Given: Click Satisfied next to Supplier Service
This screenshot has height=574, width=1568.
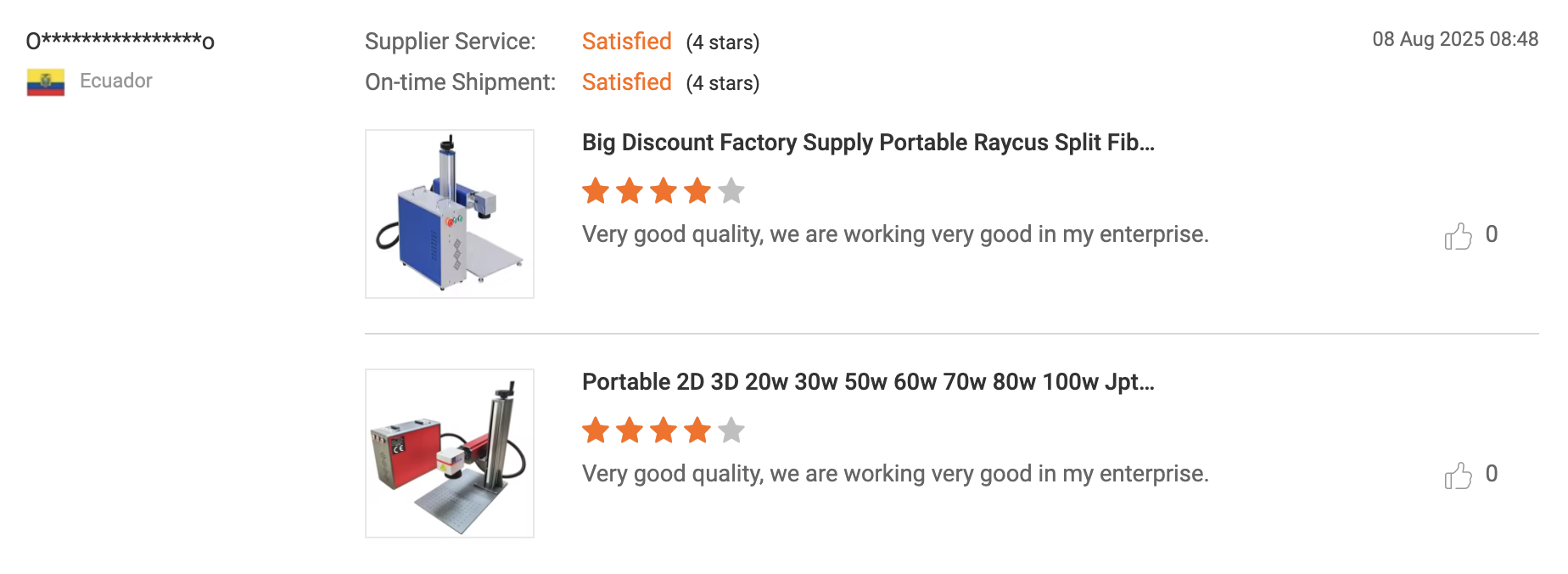Looking at the screenshot, I should [x=627, y=42].
